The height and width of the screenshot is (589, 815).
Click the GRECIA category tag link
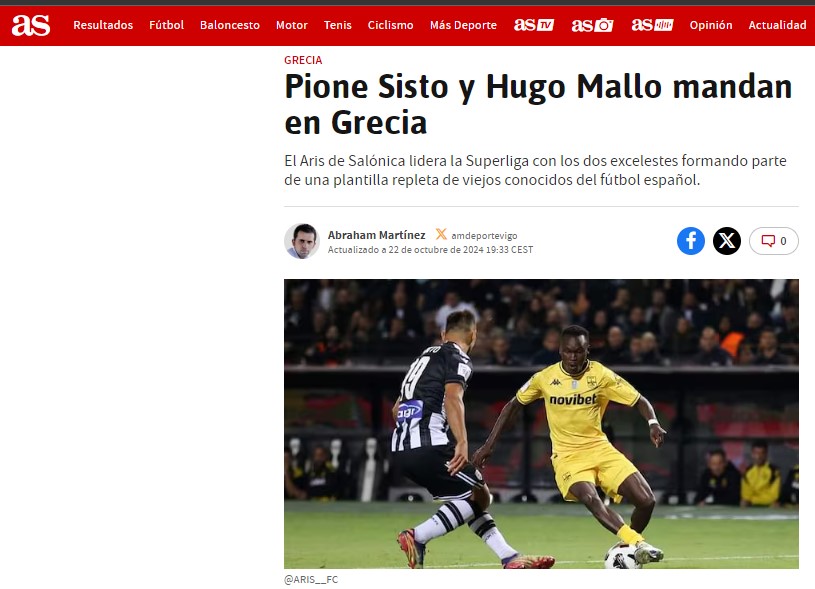coord(303,60)
